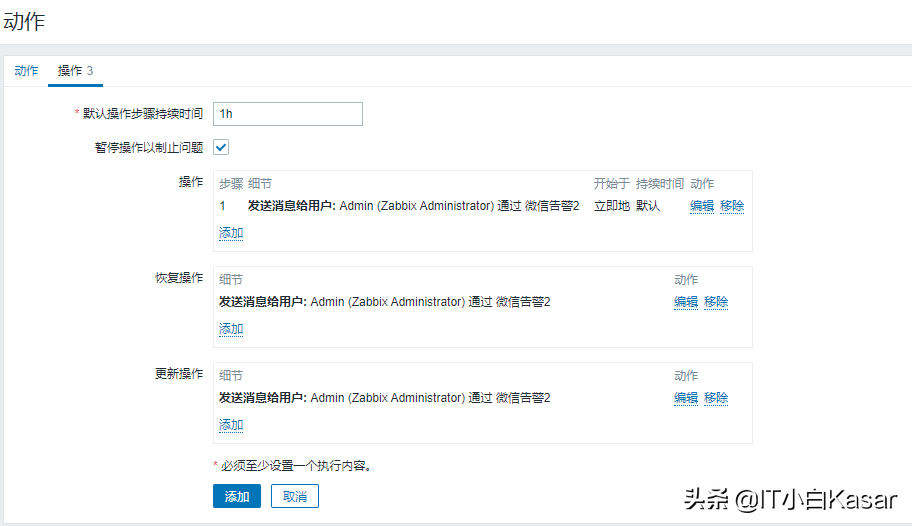Click the default step duration field showing 1h
Image resolution: width=912 pixels, height=526 pixels.
[x=288, y=114]
